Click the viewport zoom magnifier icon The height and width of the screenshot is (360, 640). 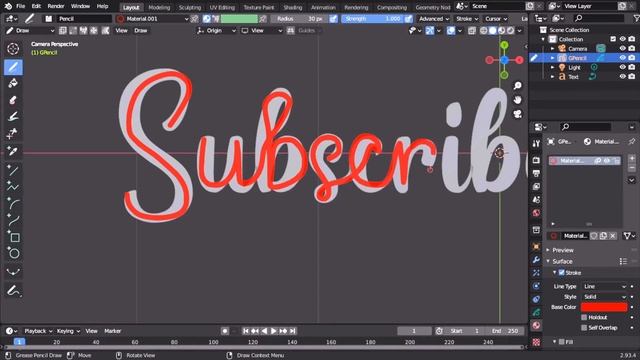click(518, 86)
